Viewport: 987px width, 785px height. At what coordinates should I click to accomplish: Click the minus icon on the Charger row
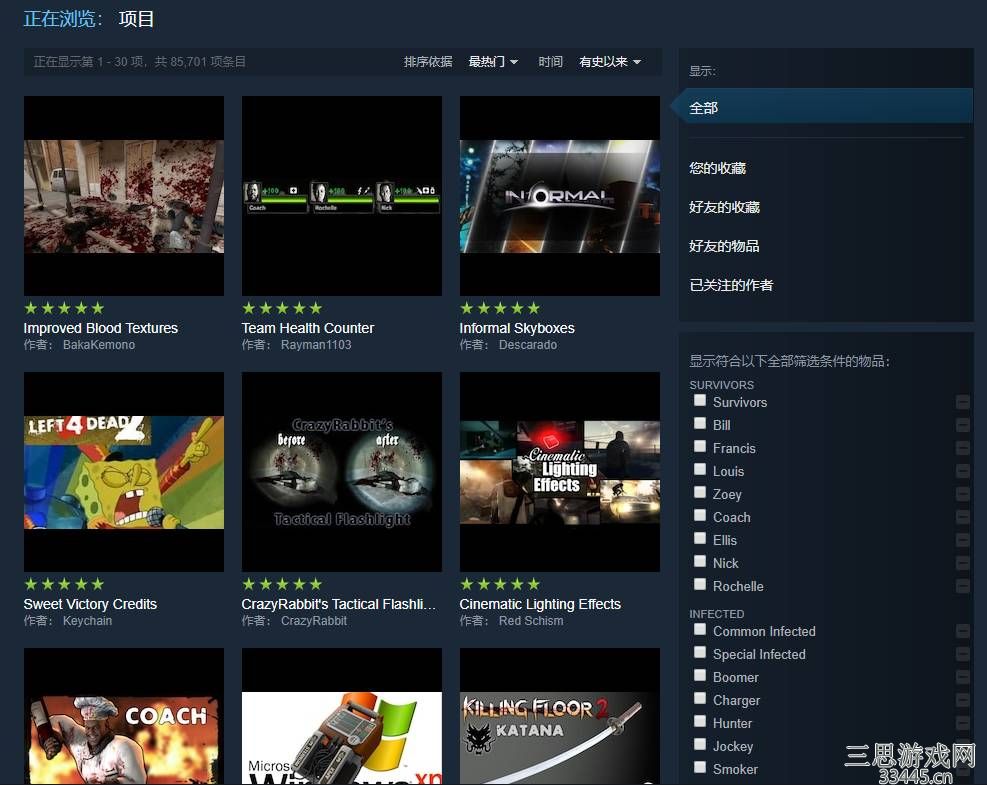coord(962,700)
